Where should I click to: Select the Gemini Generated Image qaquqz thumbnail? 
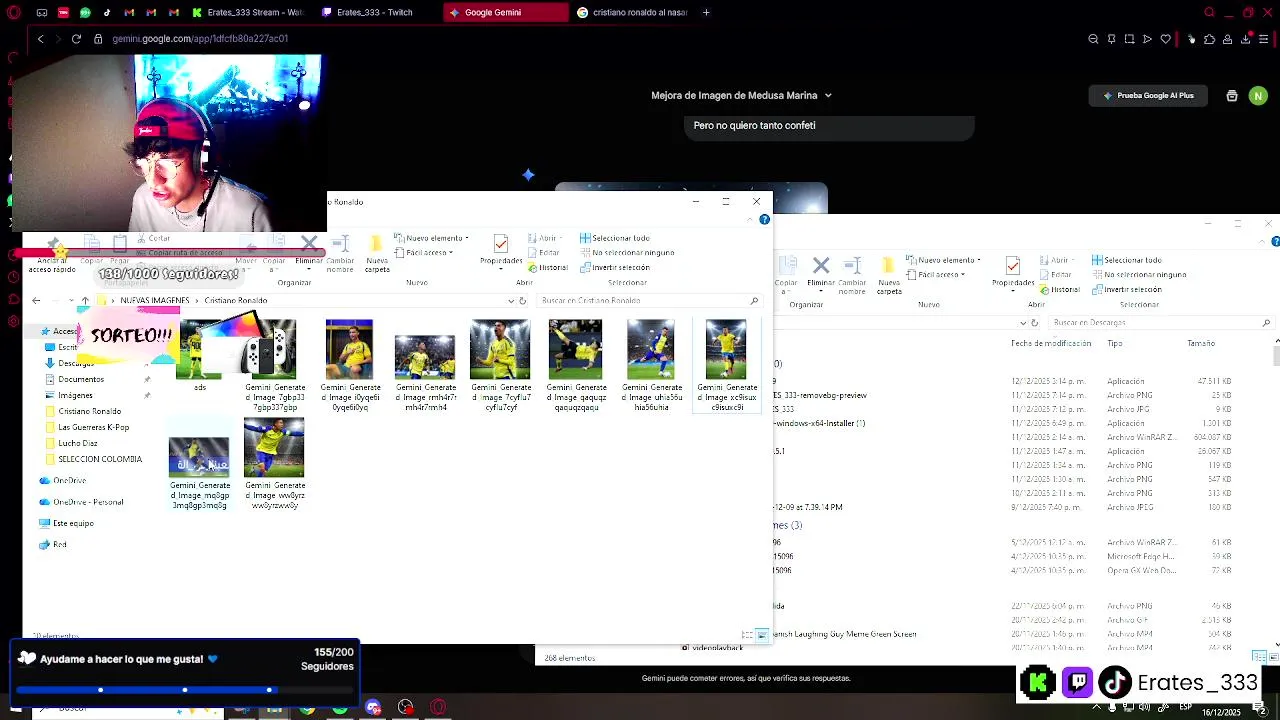576,366
